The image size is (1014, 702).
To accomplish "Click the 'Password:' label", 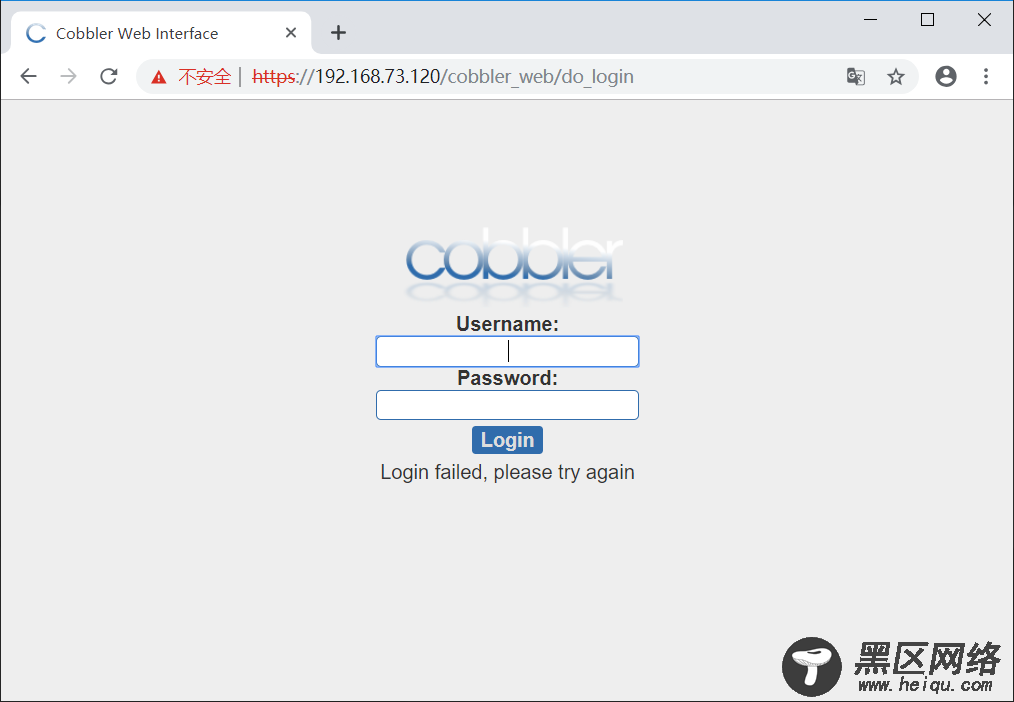I will click(x=508, y=378).
